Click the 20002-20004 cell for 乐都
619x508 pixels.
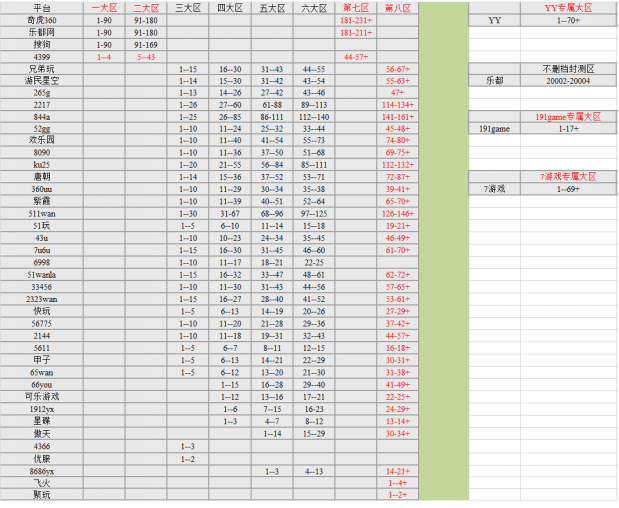pos(568,80)
